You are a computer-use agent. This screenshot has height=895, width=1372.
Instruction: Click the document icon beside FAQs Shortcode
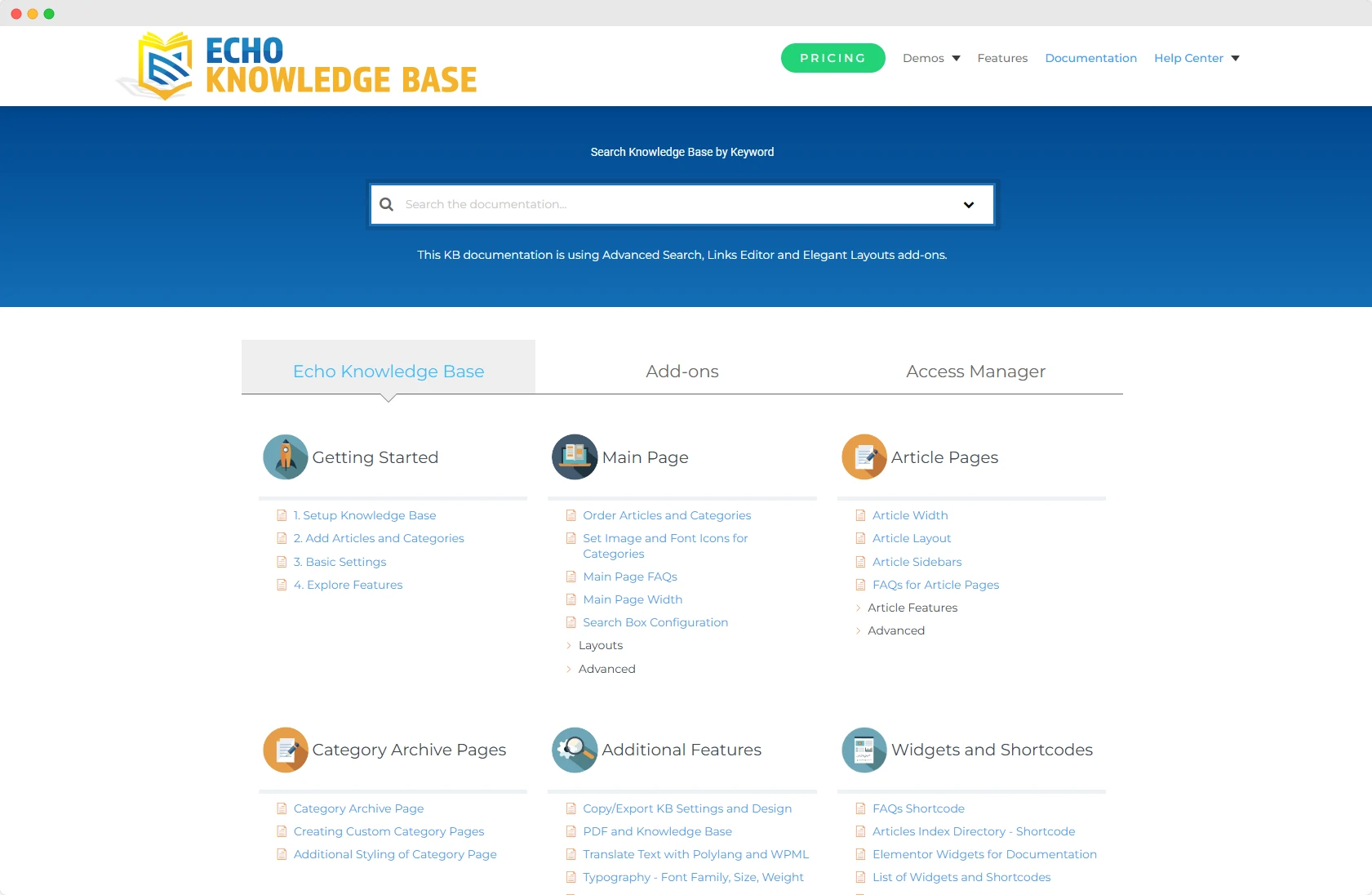860,808
